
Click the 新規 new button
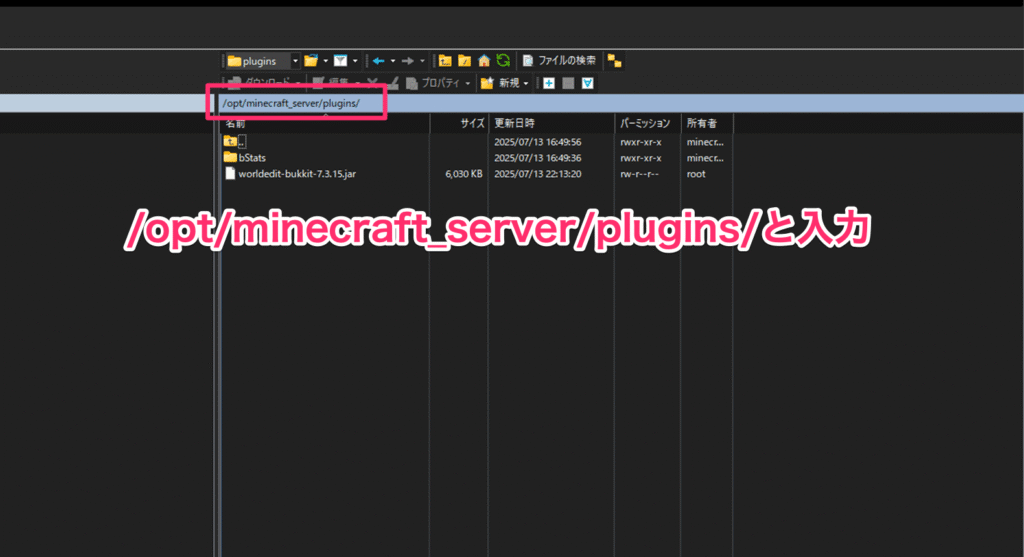coord(500,83)
